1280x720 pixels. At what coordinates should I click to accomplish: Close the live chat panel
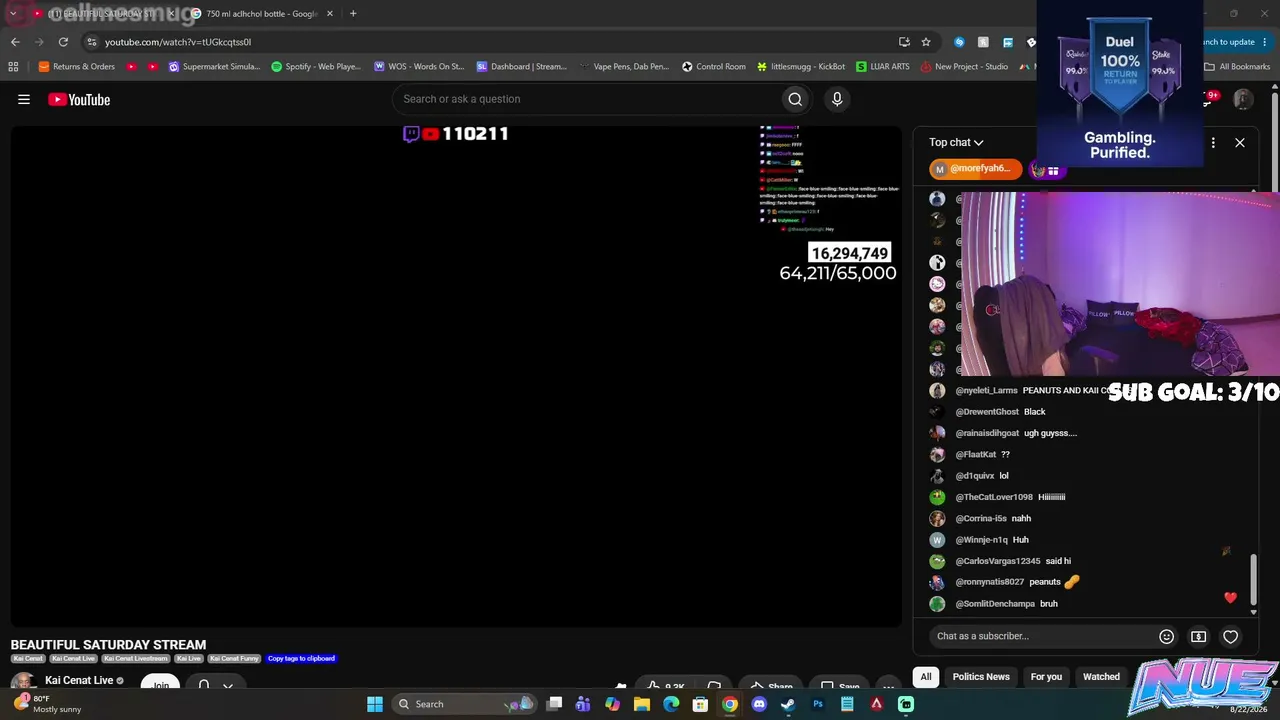1240,143
